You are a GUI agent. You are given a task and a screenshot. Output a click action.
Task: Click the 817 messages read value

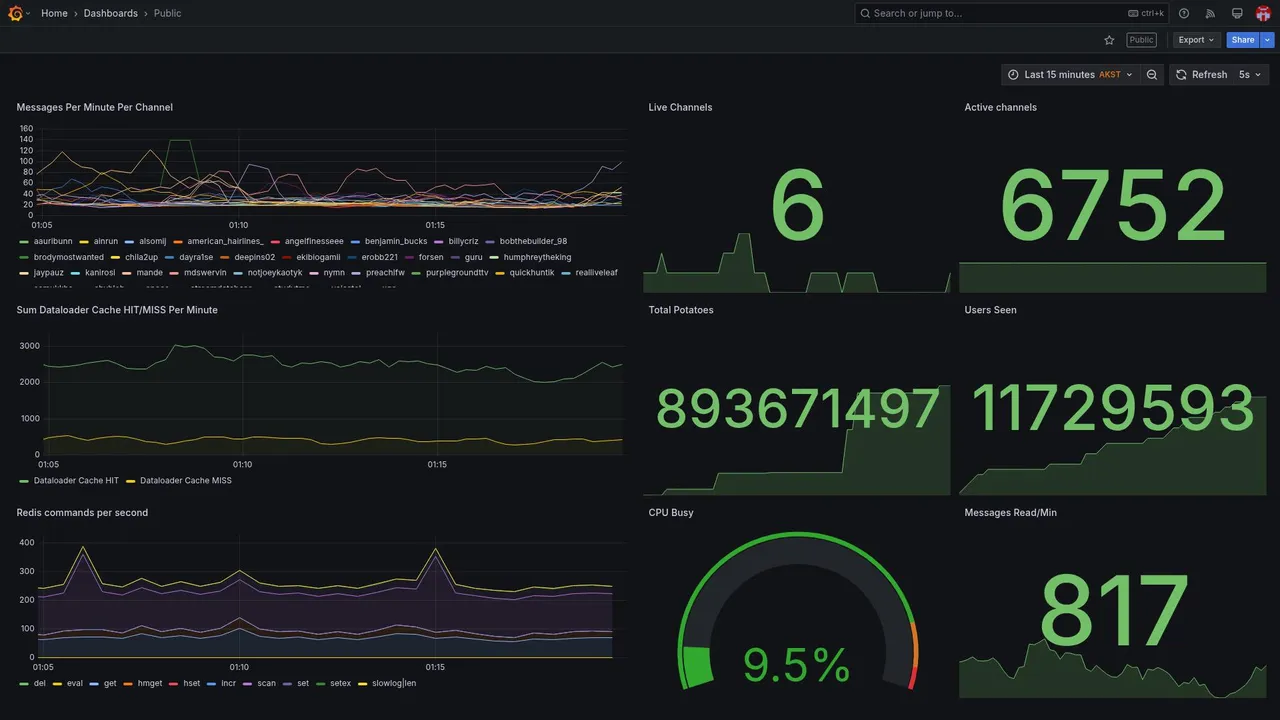[x=1113, y=608]
